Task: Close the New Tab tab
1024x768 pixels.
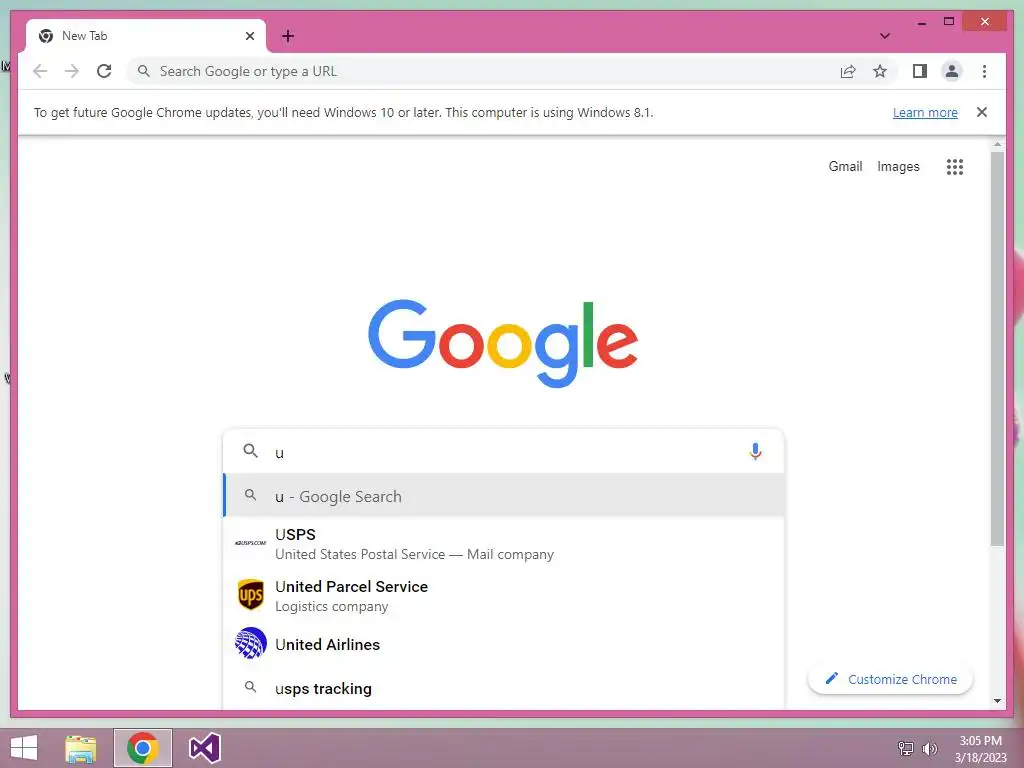Action: click(x=249, y=36)
